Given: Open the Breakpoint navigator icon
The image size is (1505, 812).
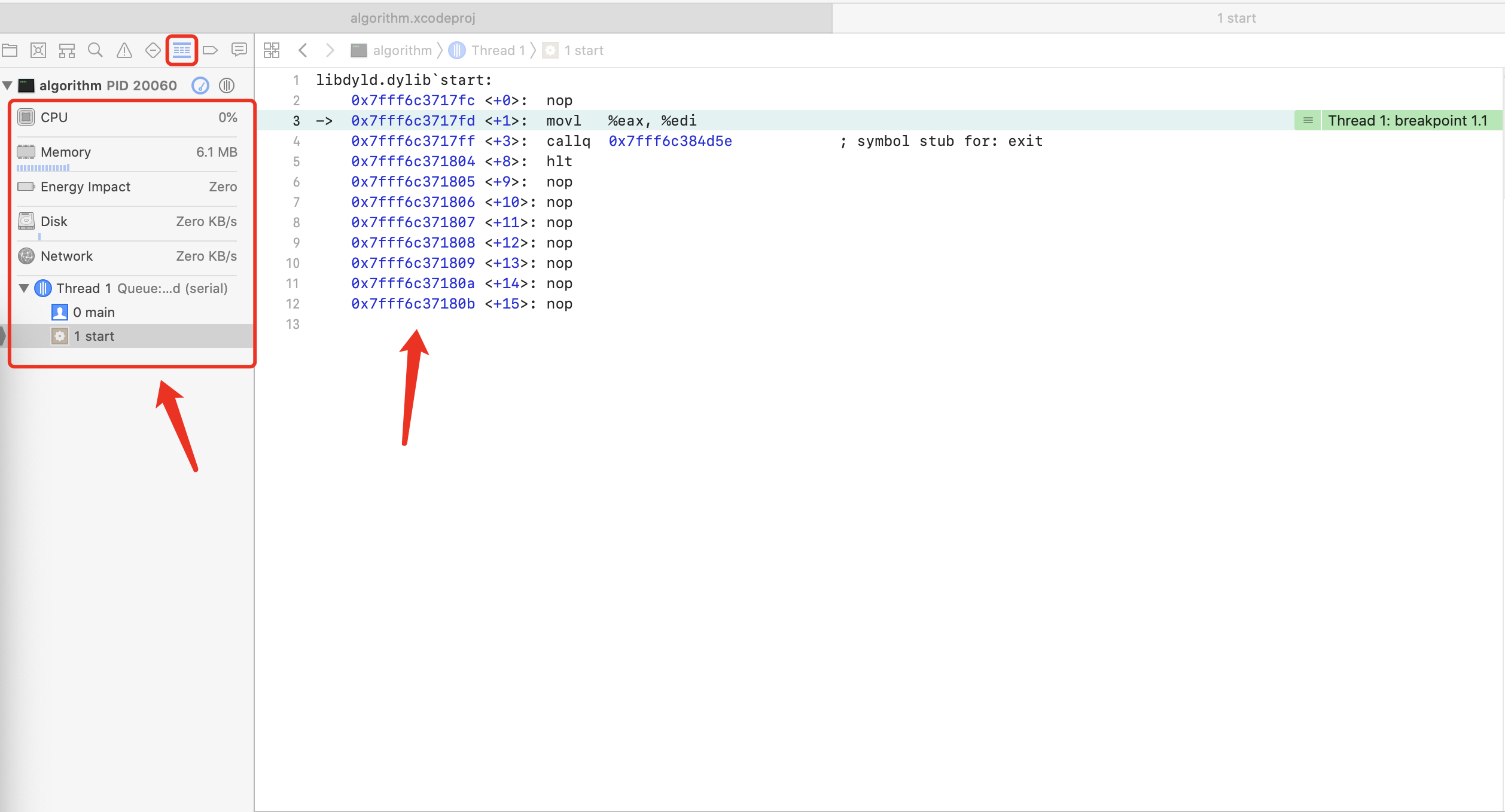Looking at the screenshot, I should tap(210, 50).
